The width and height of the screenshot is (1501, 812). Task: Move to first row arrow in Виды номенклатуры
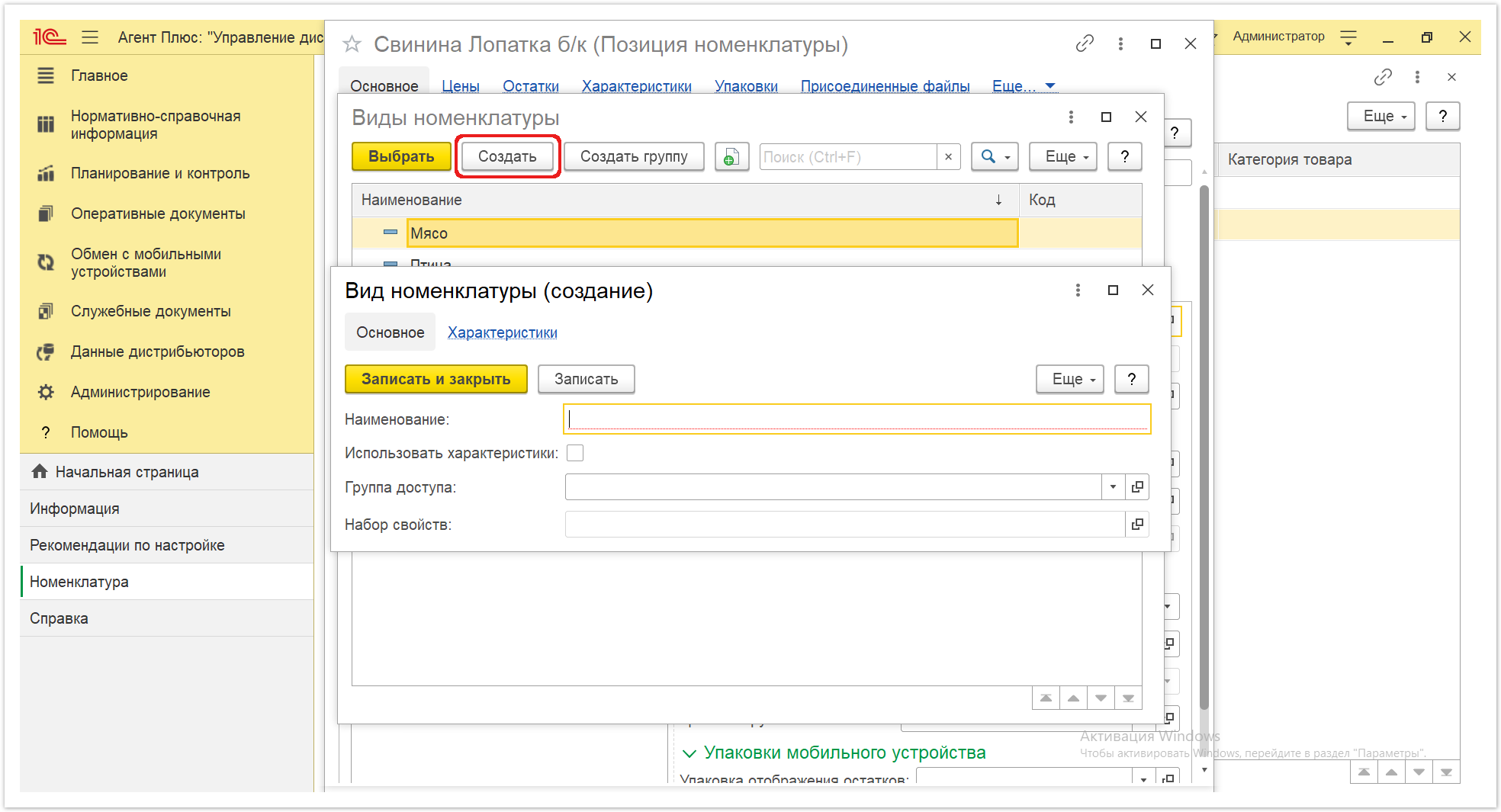1046,698
